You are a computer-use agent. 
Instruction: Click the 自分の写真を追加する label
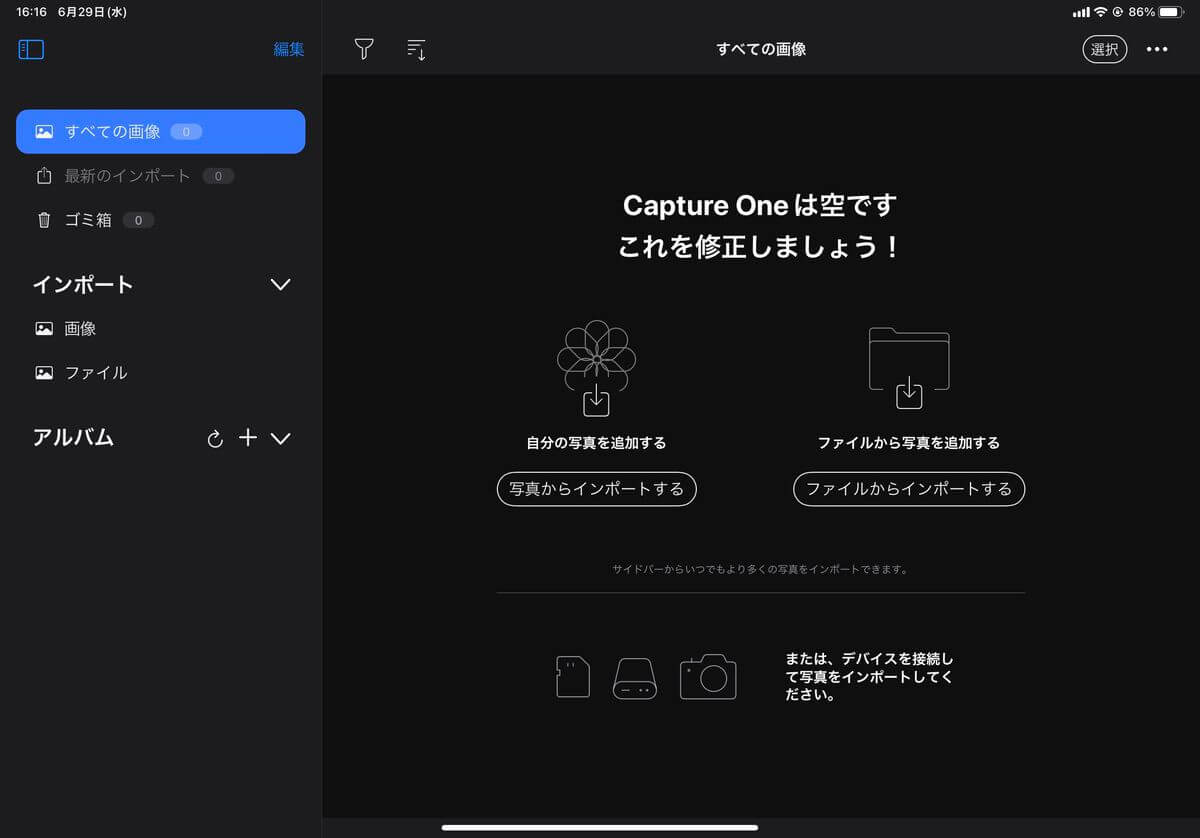point(596,442)
